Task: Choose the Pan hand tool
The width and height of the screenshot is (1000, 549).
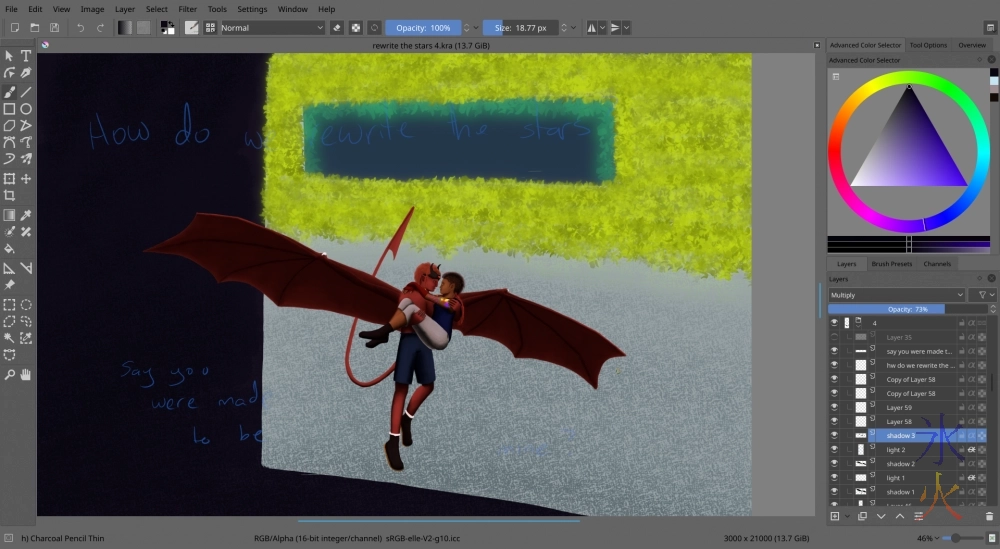Action: click(26, 374)
